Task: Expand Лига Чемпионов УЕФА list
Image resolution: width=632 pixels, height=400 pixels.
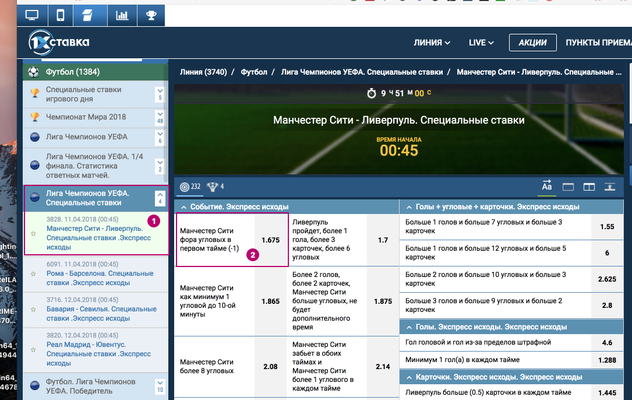Action: click(160, 137)
